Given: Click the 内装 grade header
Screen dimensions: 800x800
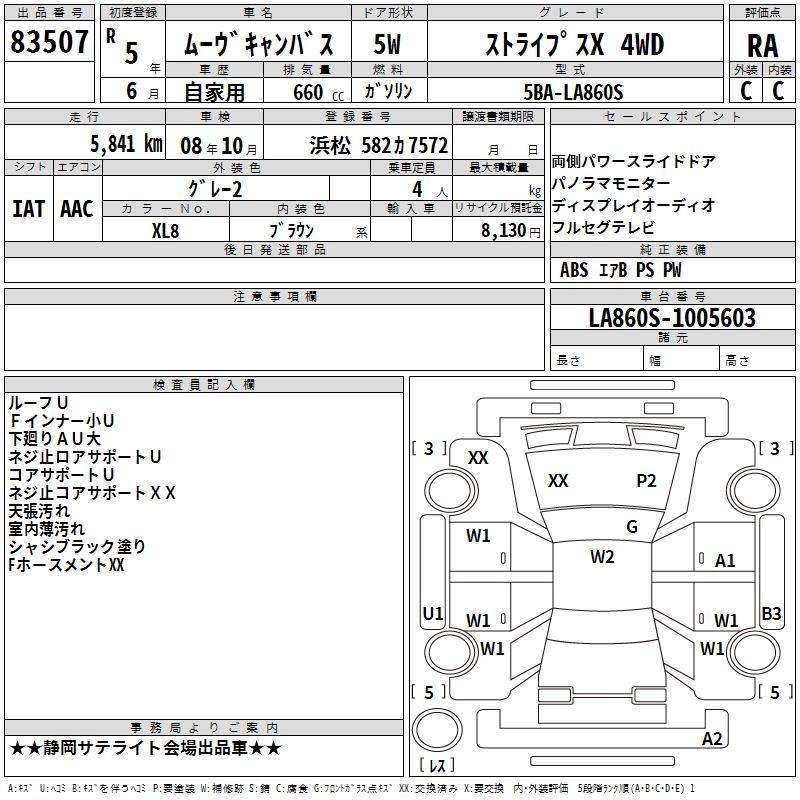Looking at the screenshot, I should click(779, 70).
